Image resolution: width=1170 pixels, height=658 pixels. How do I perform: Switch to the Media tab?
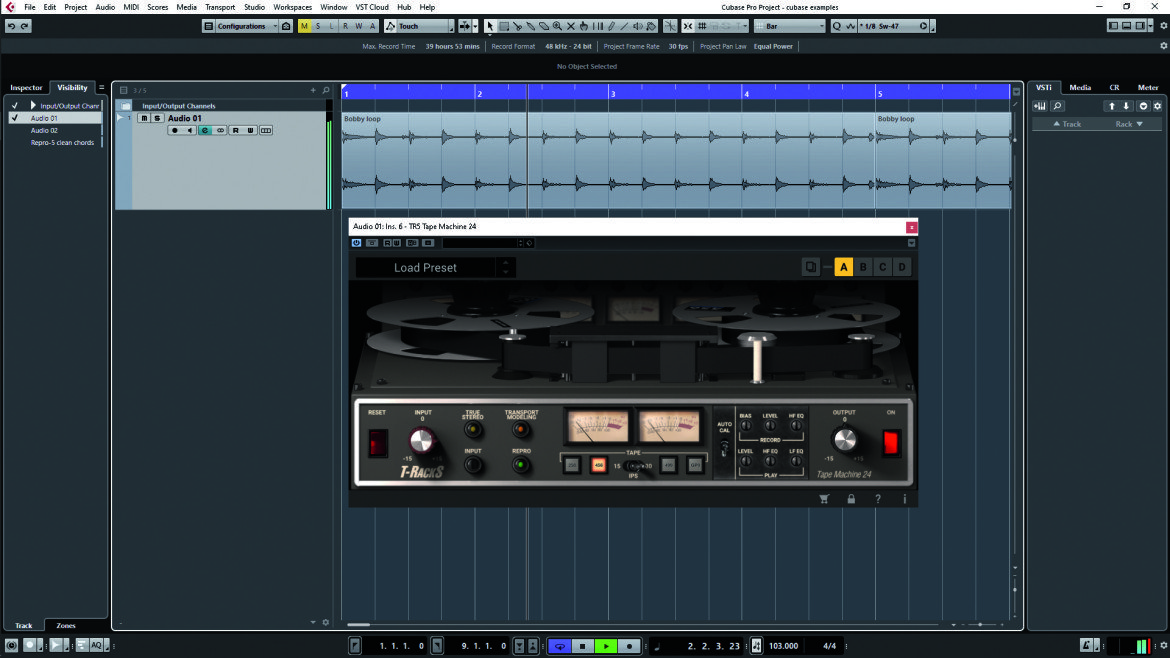[x=1080, y=87]
